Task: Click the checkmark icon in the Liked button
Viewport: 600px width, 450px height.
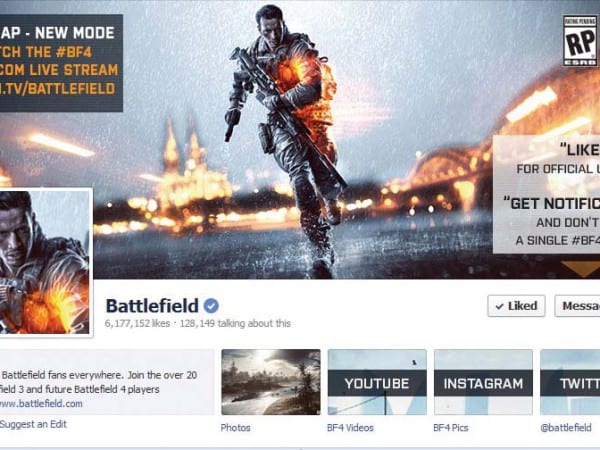Action: [x=499, y=307]
